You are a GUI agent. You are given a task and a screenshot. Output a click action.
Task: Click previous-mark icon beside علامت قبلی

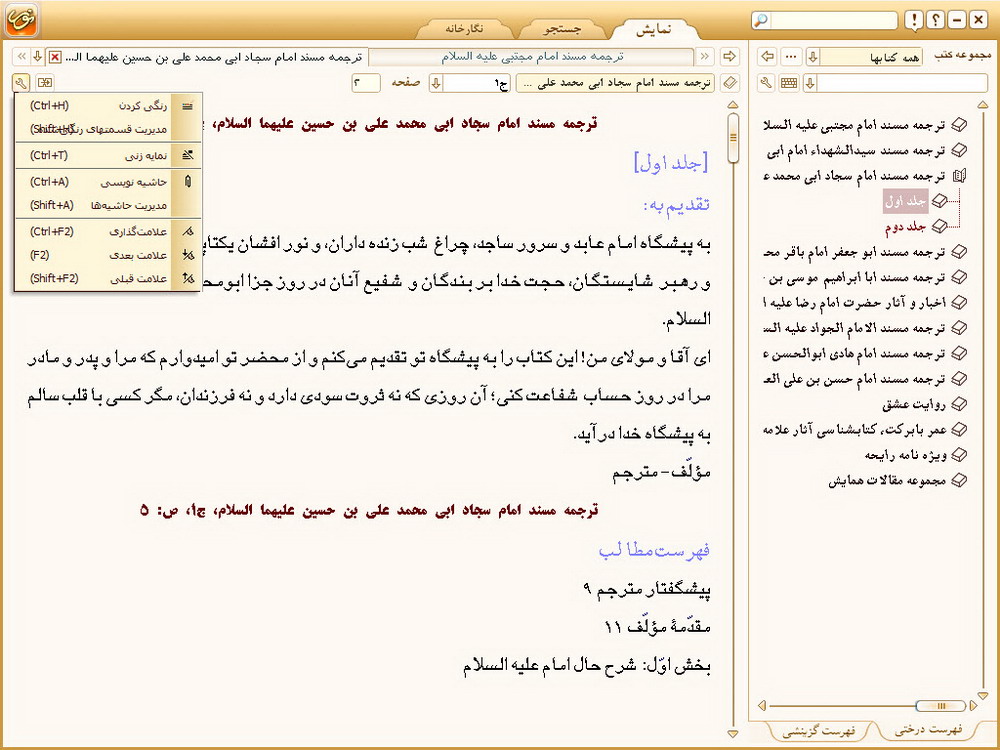pyautogui.click(x=187, y=278)
